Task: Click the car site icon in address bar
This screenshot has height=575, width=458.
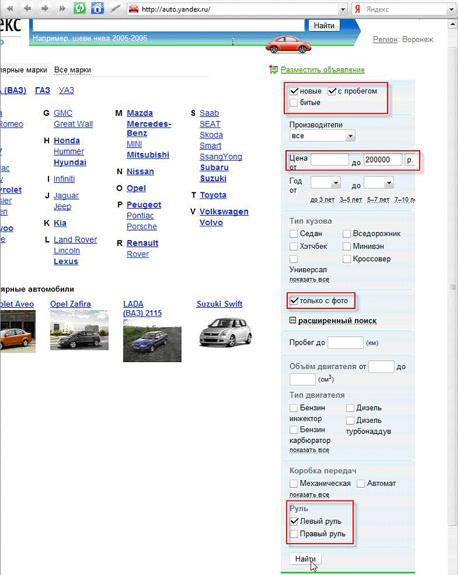Action: tap(133, 9)
